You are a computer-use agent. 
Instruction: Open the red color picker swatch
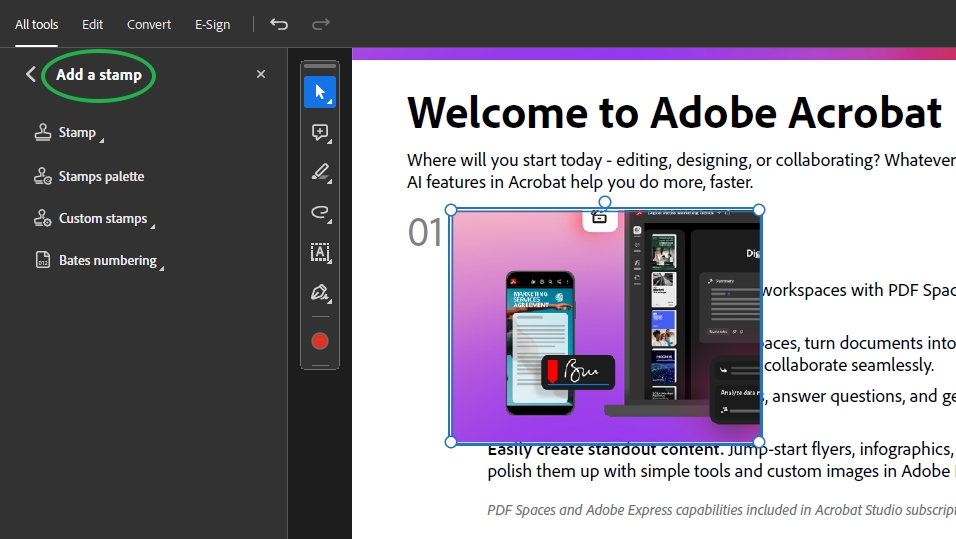(x=320, y=341)
